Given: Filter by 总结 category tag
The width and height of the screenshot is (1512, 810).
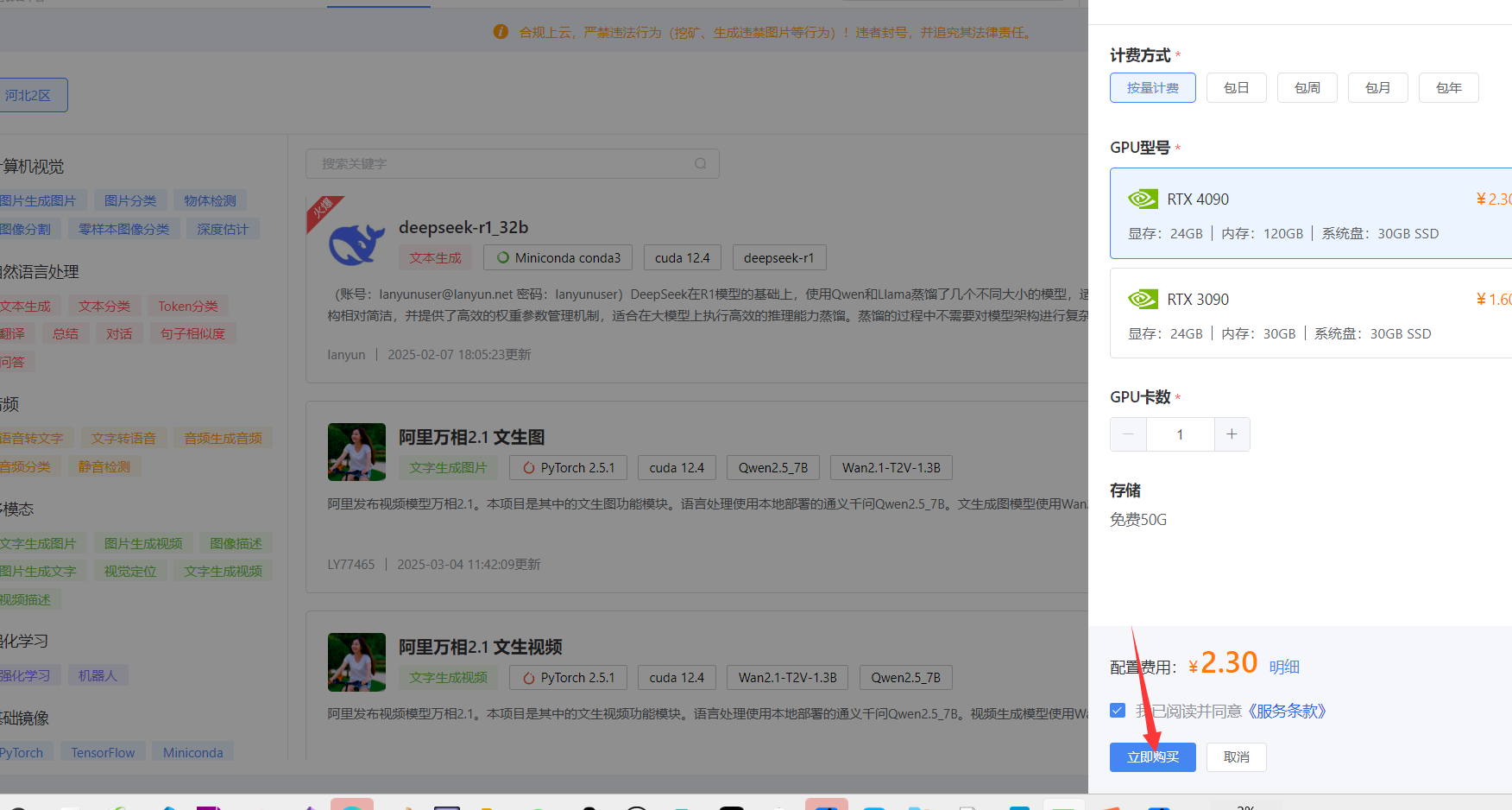Looking at the screenshot, I should pyautogui.click(x=66, y=333).
